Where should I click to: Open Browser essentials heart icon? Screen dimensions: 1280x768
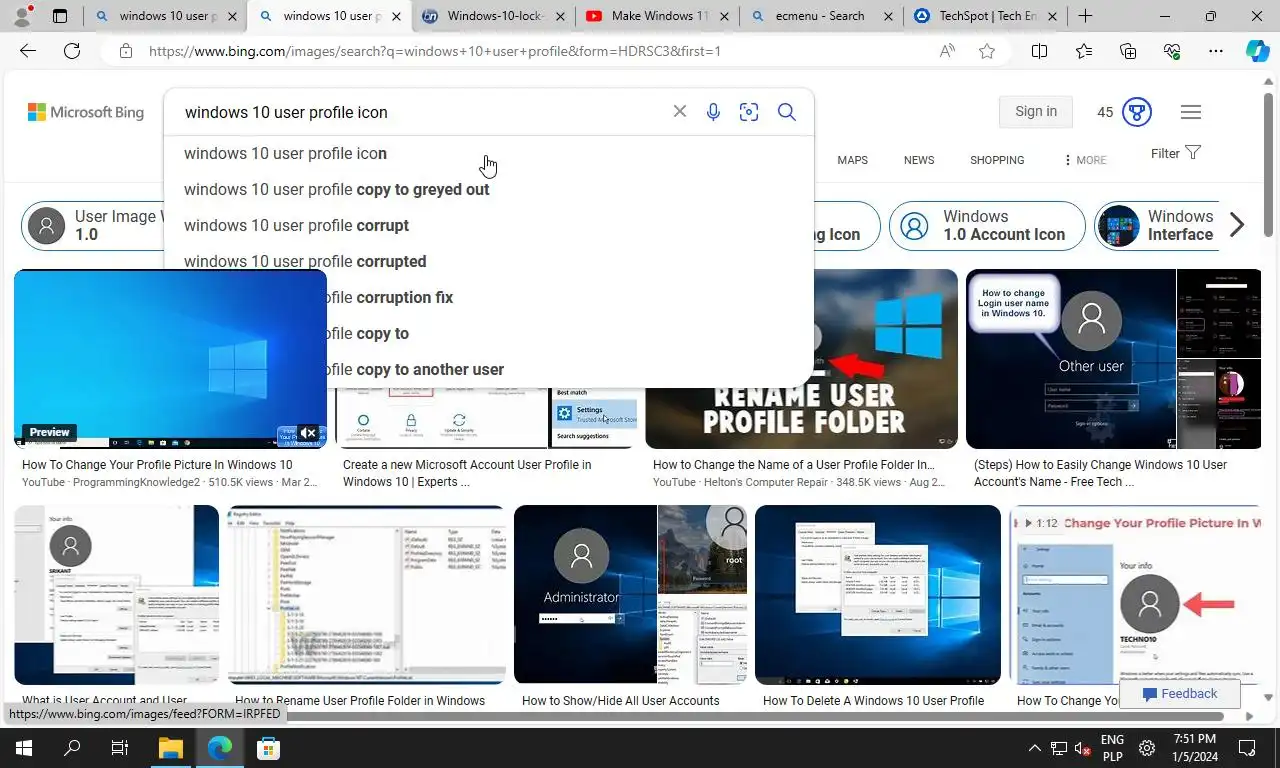[x=1172, y=51]
